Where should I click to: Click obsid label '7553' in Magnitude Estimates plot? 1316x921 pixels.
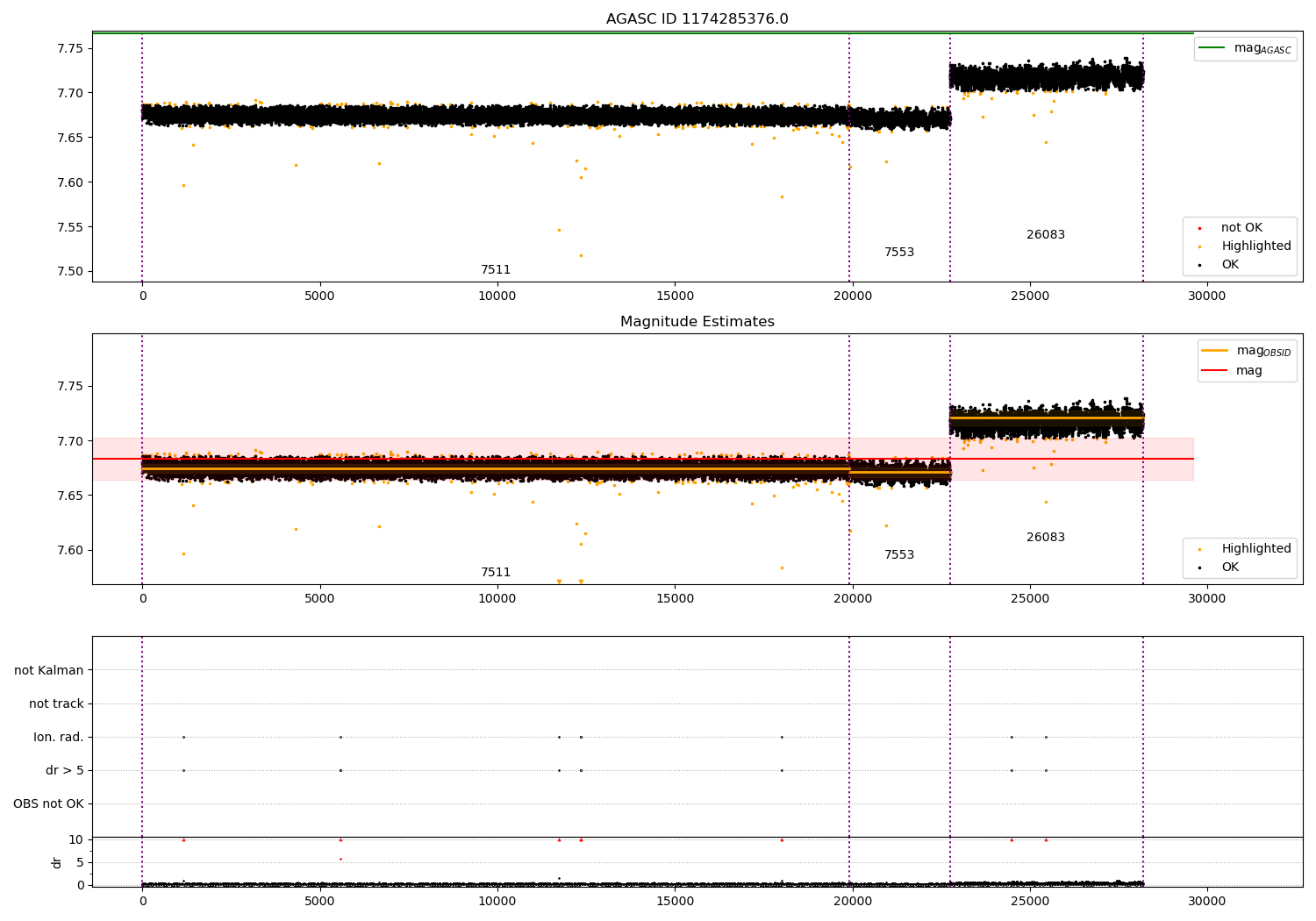point(899,555)
